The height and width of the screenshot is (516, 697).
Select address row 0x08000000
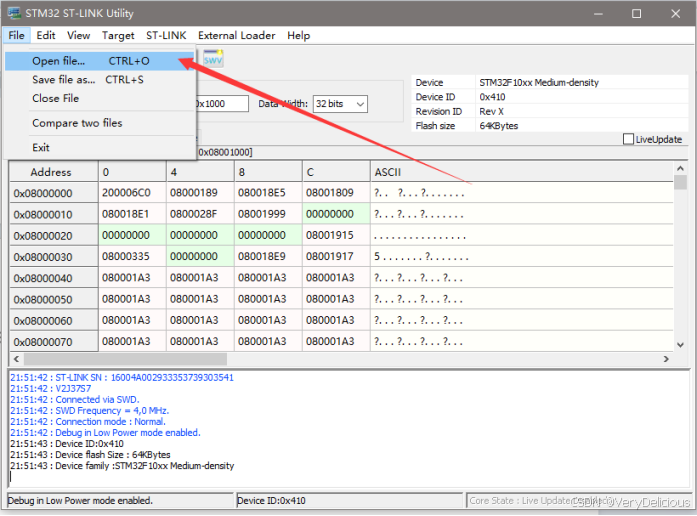54,193
